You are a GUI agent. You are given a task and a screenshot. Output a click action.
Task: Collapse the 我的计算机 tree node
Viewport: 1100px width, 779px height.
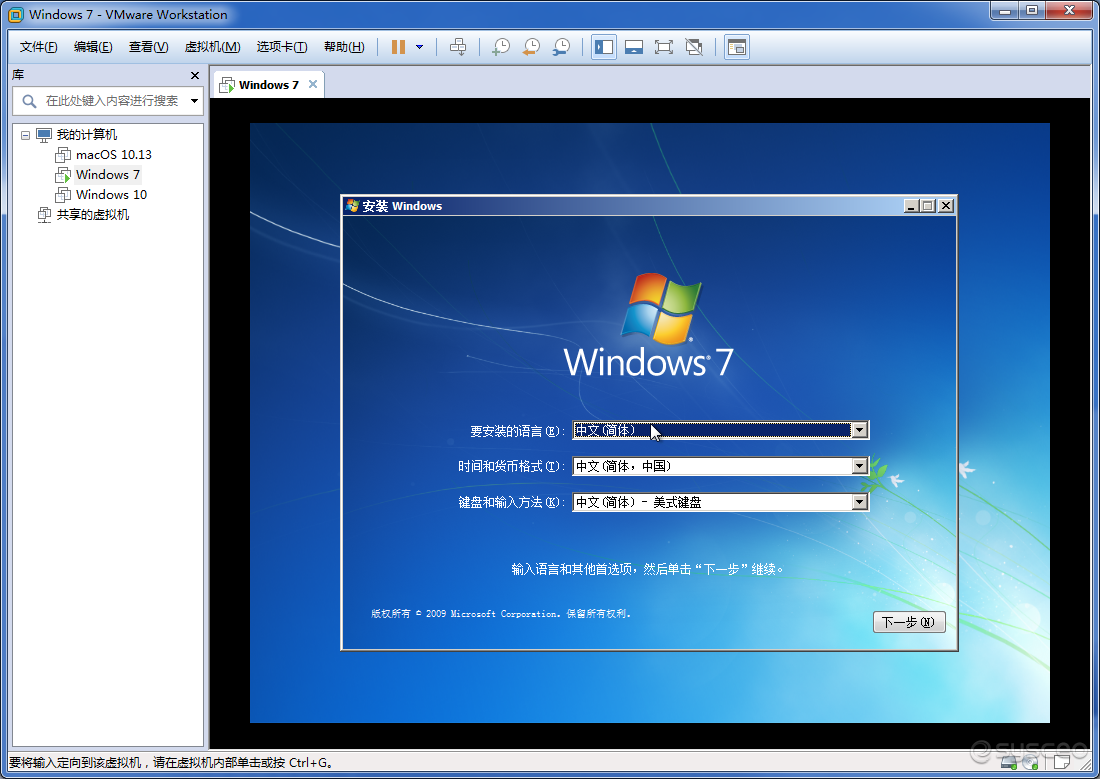pos(25,135)
